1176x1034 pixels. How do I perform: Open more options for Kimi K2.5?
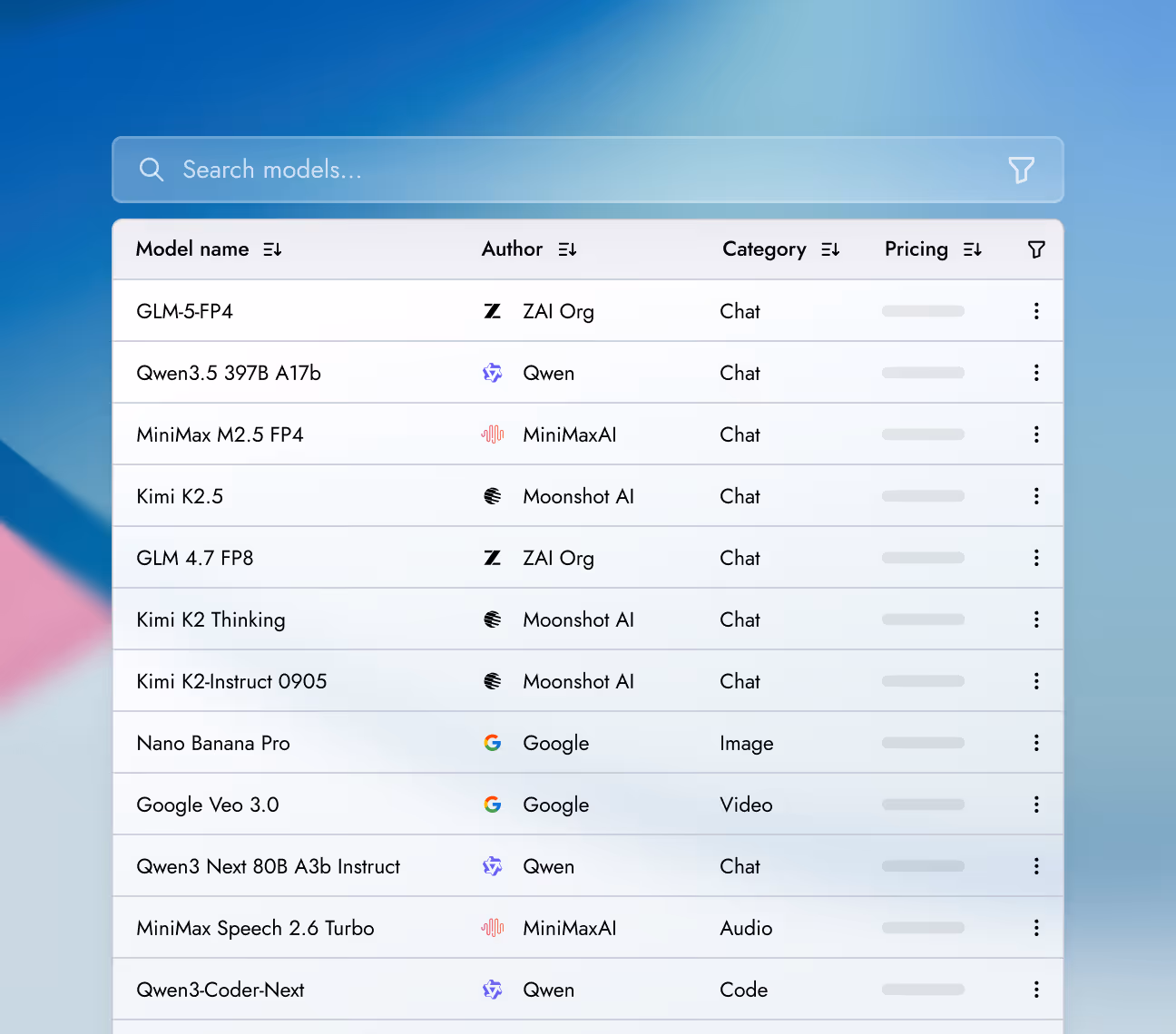point(1036,496)
